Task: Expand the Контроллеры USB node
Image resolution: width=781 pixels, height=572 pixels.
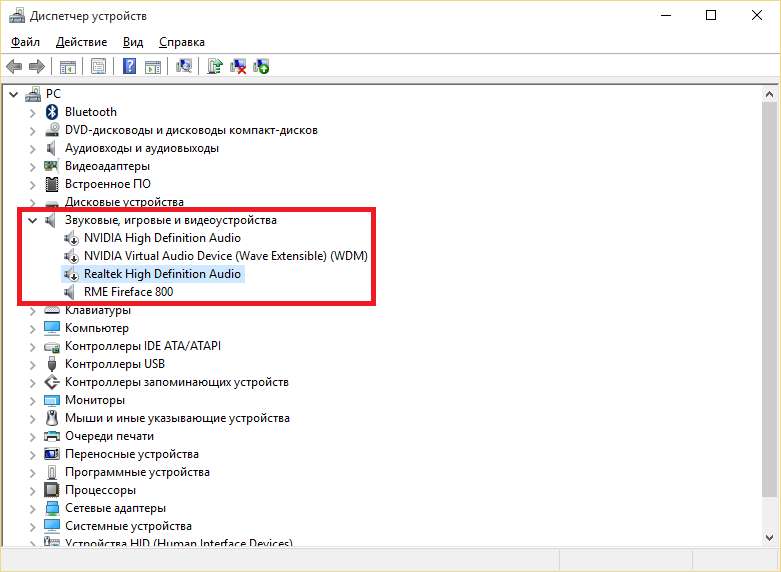Action: 33,364
